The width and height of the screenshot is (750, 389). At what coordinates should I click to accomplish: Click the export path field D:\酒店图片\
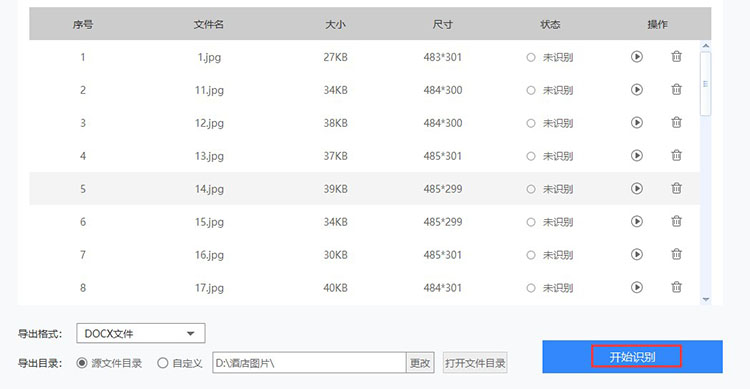(x=309, y=363)
